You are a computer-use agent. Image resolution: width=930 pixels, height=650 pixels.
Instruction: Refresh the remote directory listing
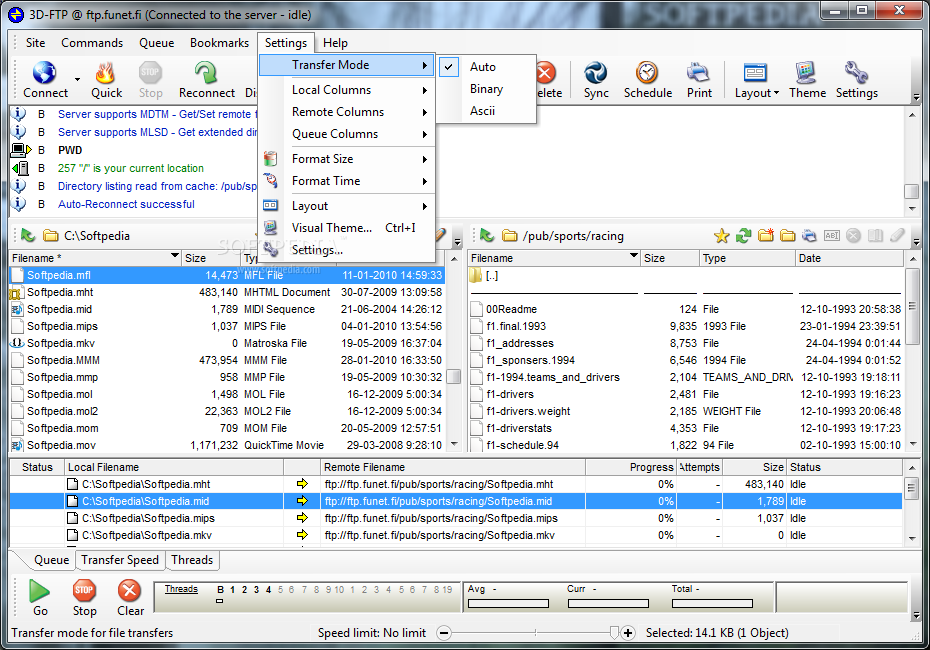[x=743, y=236]
